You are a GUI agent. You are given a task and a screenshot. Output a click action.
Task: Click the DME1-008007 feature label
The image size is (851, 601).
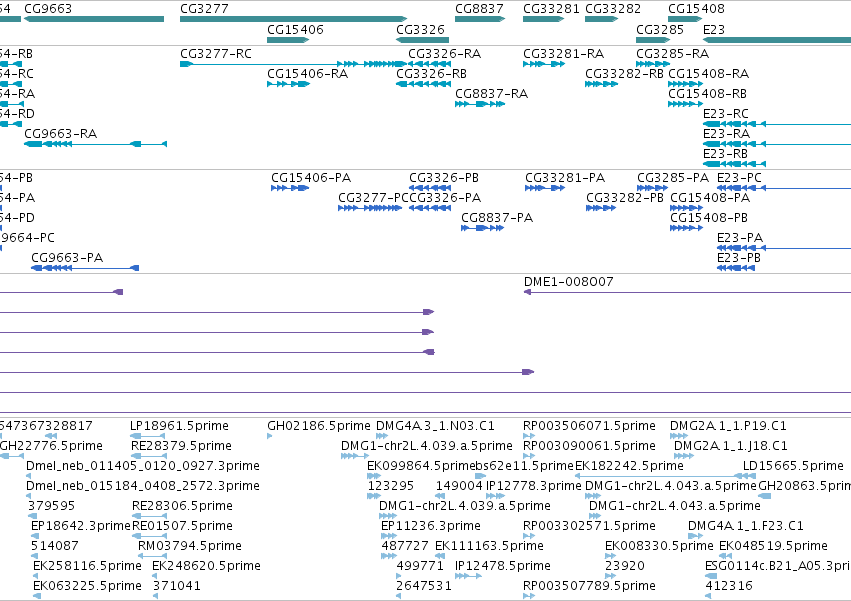568,282
